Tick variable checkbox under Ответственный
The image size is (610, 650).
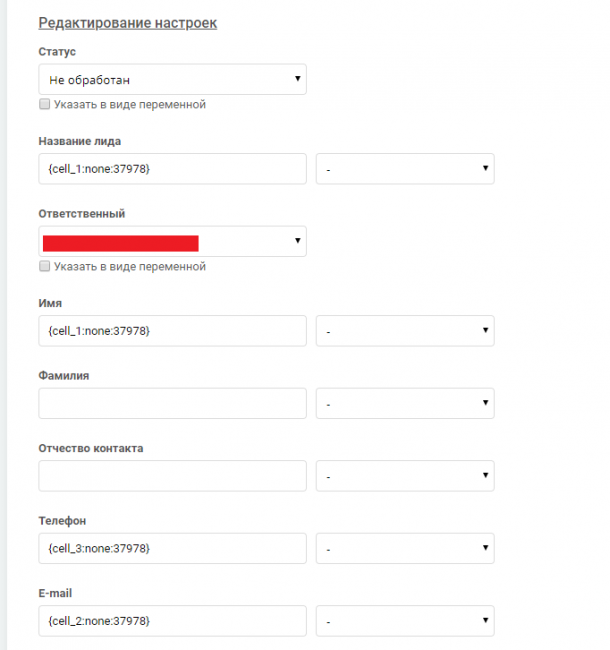44,267
